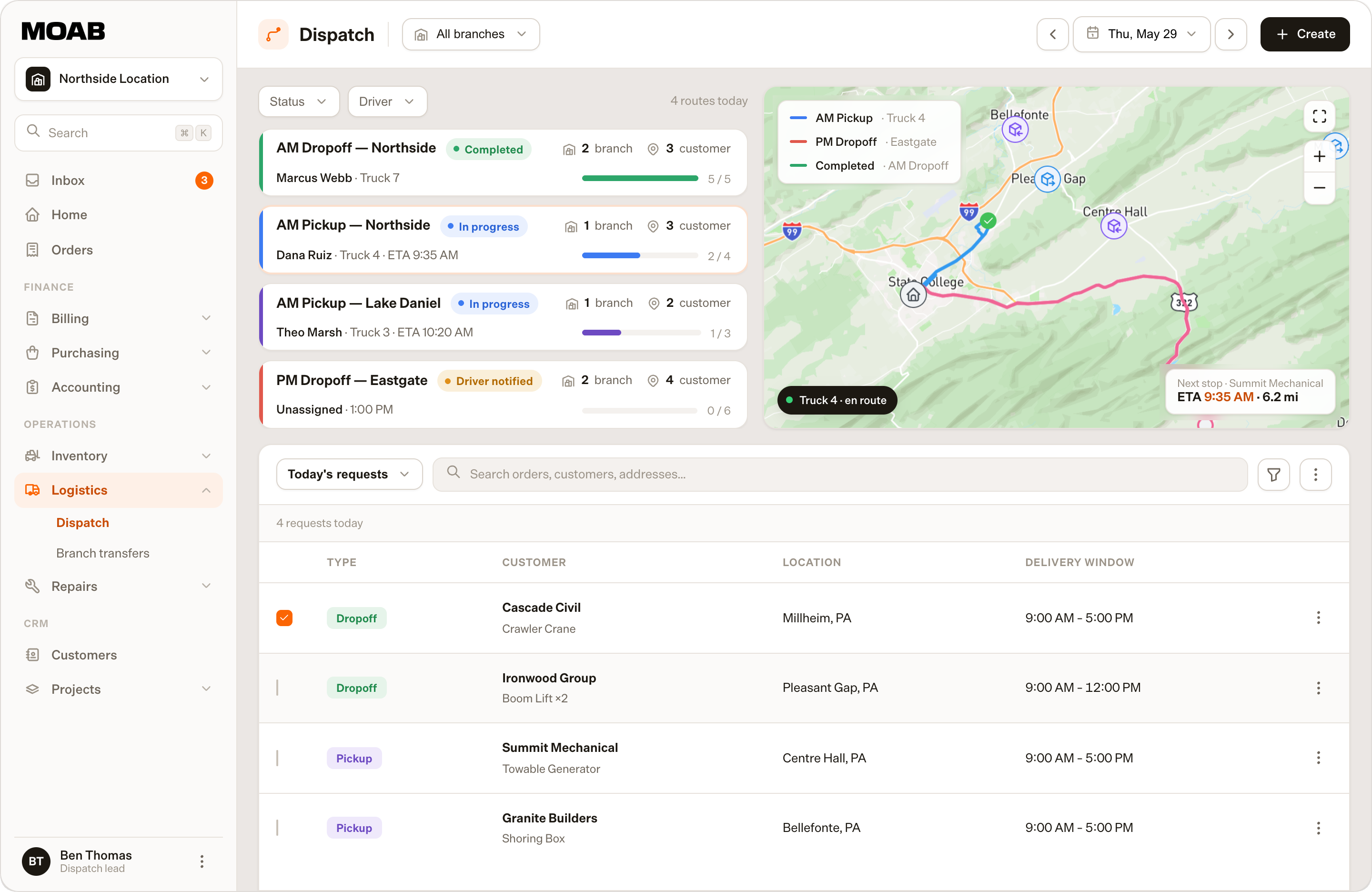Click AM Pickup — Lake Daniel progress bar
Viewport: 1372px width, 892px height.
[x=641, y=333]
